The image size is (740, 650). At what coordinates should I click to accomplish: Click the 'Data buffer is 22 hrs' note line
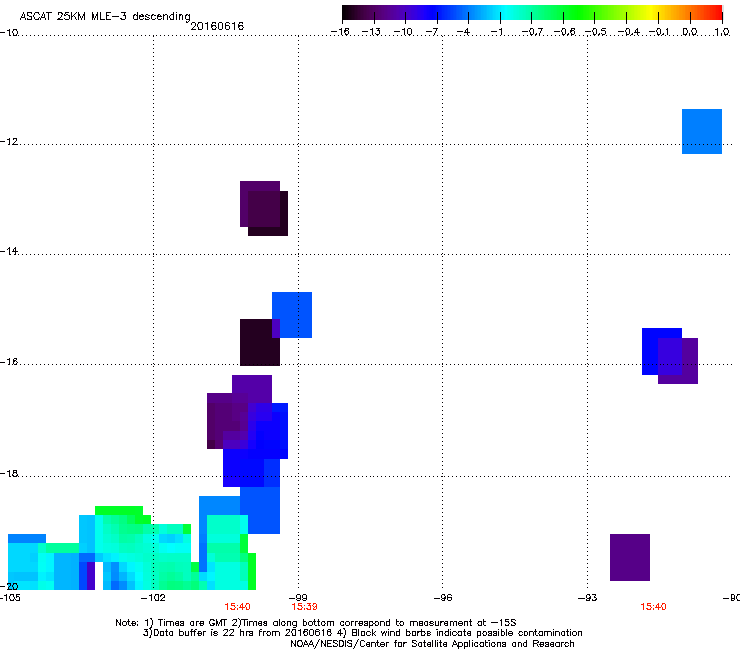pos(362,633)
